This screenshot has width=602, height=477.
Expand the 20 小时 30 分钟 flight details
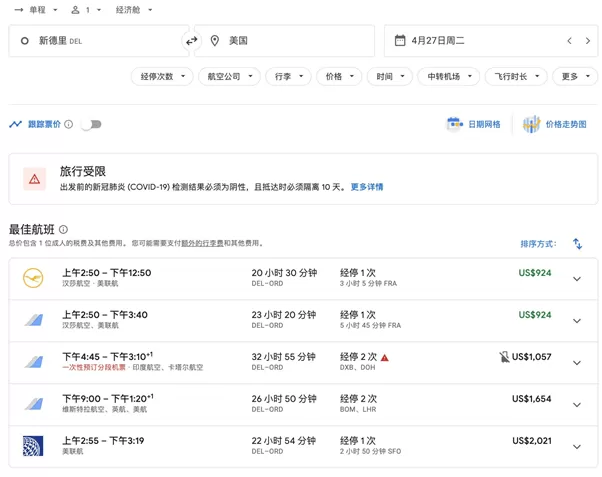coord(577,279)
